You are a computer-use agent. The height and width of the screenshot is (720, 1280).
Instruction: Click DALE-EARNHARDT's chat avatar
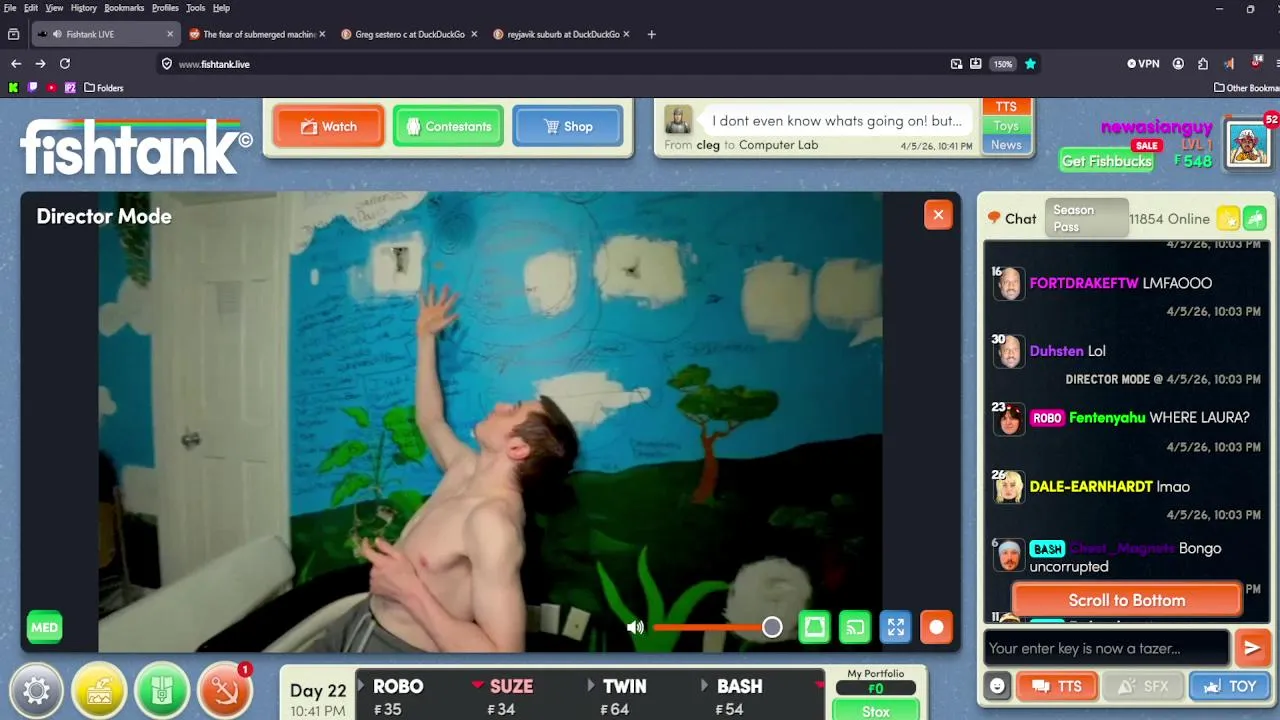click(x=1009, y=487)
